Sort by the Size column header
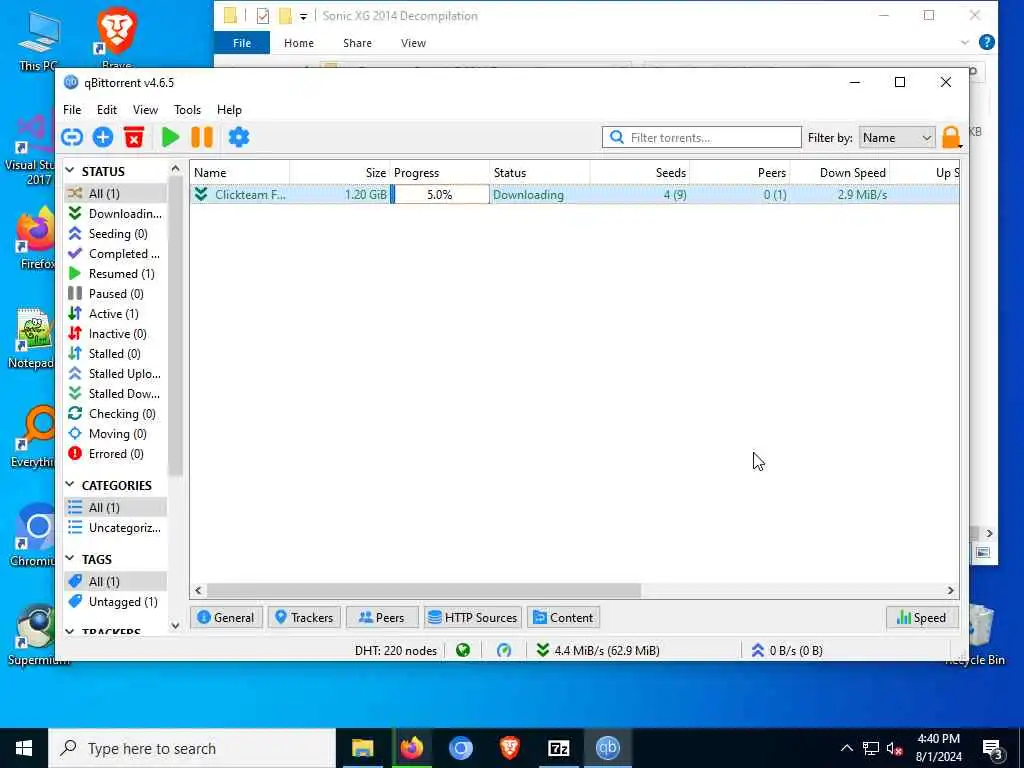 (340, 172)
